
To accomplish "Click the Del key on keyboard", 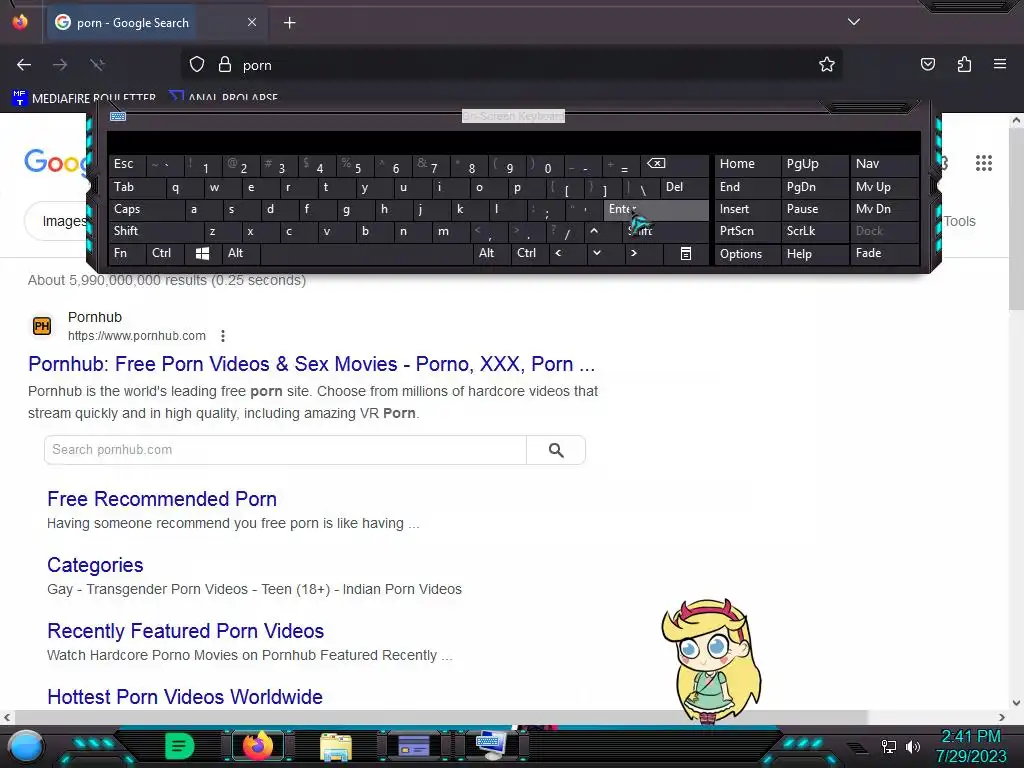I will point(684,187).
